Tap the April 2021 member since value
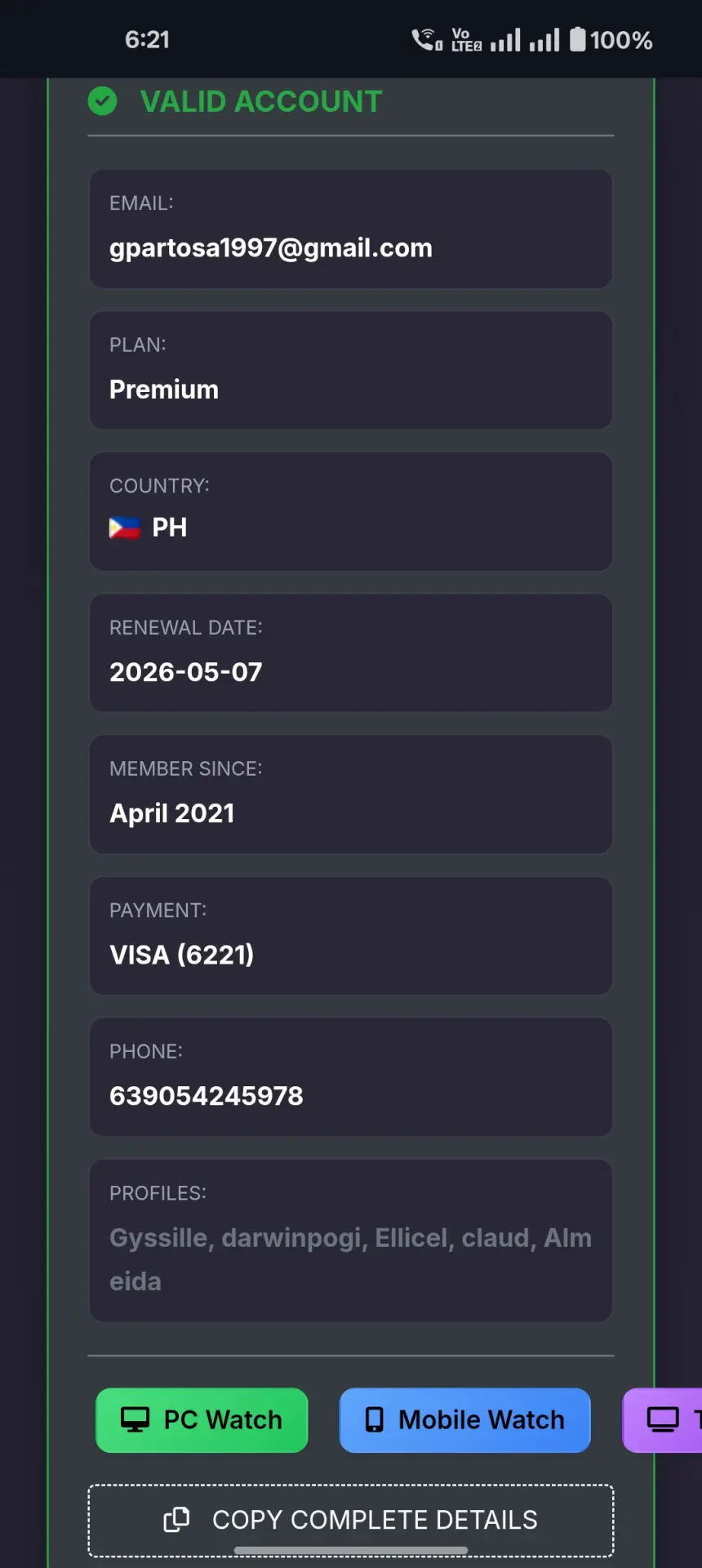The width and height of the screenshot is (702, 1568). [172, 813]
